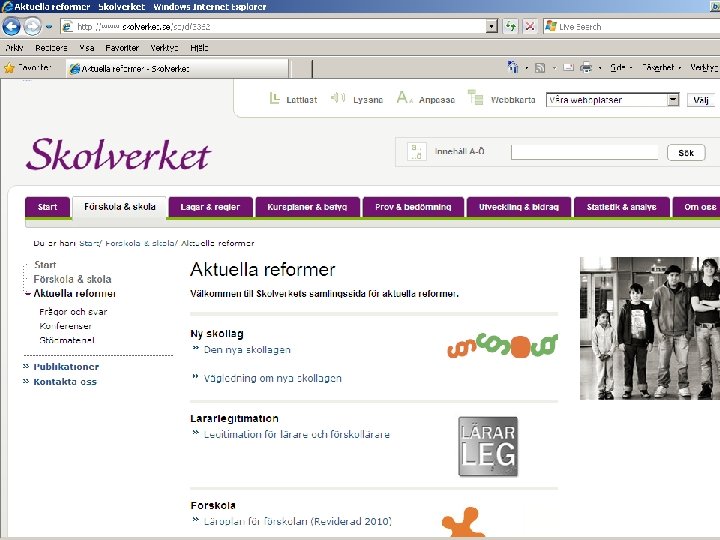The height and width of the screenshot is (540, 720).
Task: Click the Innehåll A-Ö index icon
Action: [416, 152]
